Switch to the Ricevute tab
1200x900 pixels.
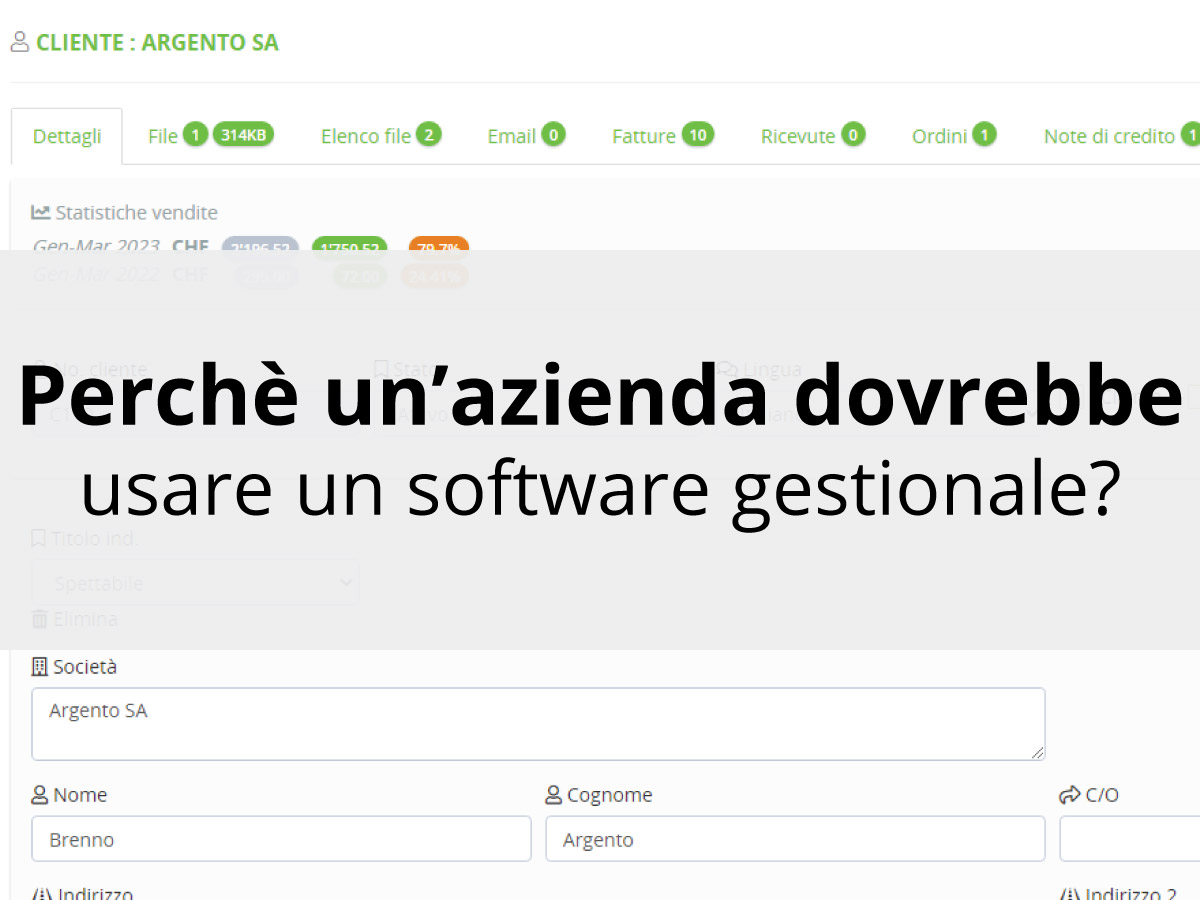point(797,135)
